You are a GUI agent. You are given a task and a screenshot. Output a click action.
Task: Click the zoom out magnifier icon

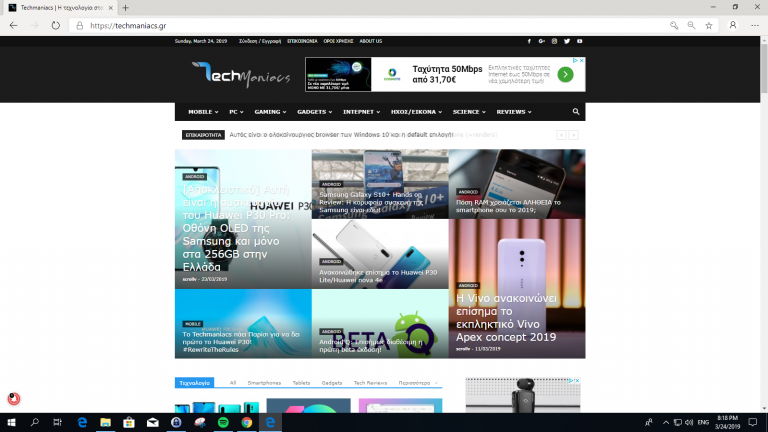(691, 25)
